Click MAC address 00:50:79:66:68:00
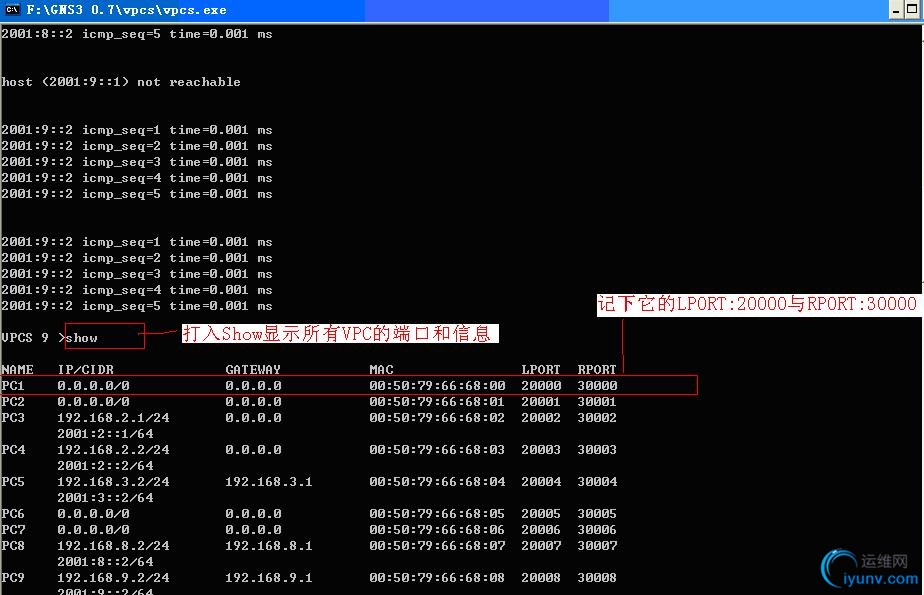 point(437,385)
